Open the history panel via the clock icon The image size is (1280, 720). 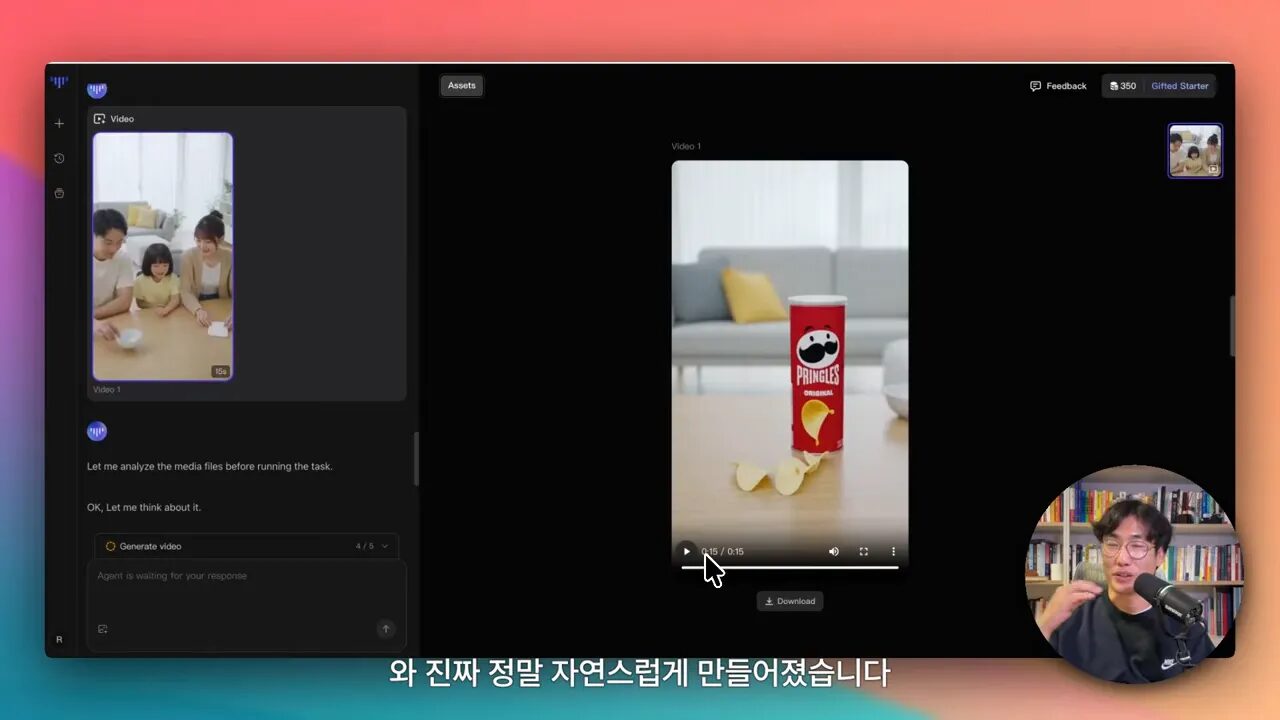click(59, 158)
